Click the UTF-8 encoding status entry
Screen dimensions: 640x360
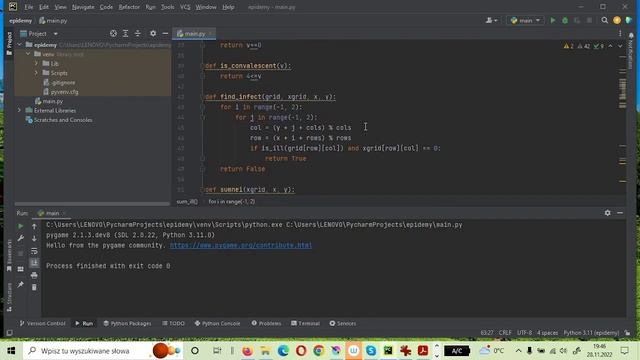pos(524,333)
